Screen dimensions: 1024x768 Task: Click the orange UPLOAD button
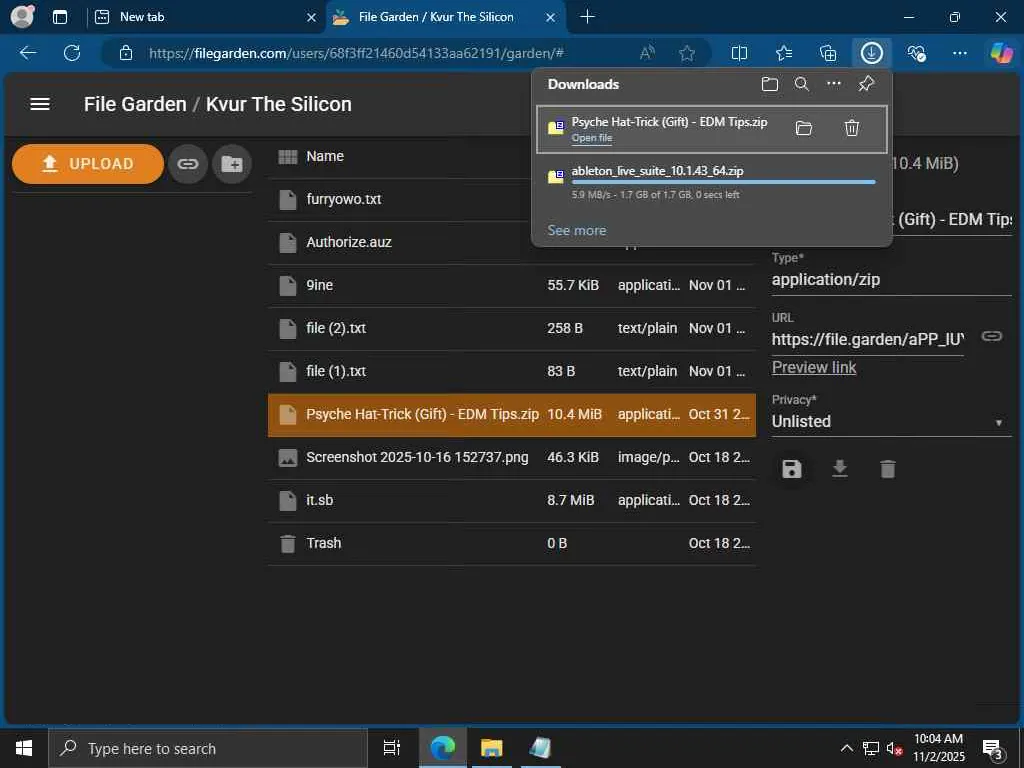pos(88,164)
